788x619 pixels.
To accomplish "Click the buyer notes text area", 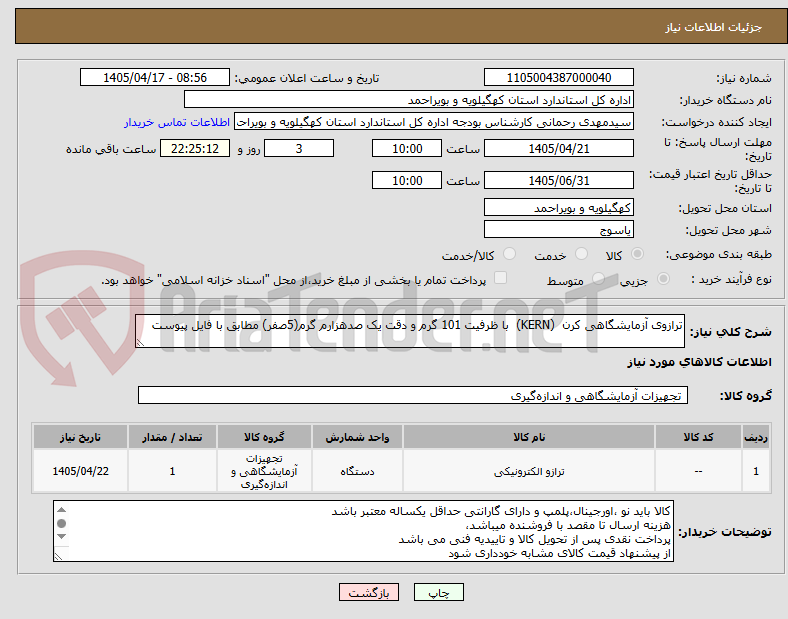I will 363,531.
